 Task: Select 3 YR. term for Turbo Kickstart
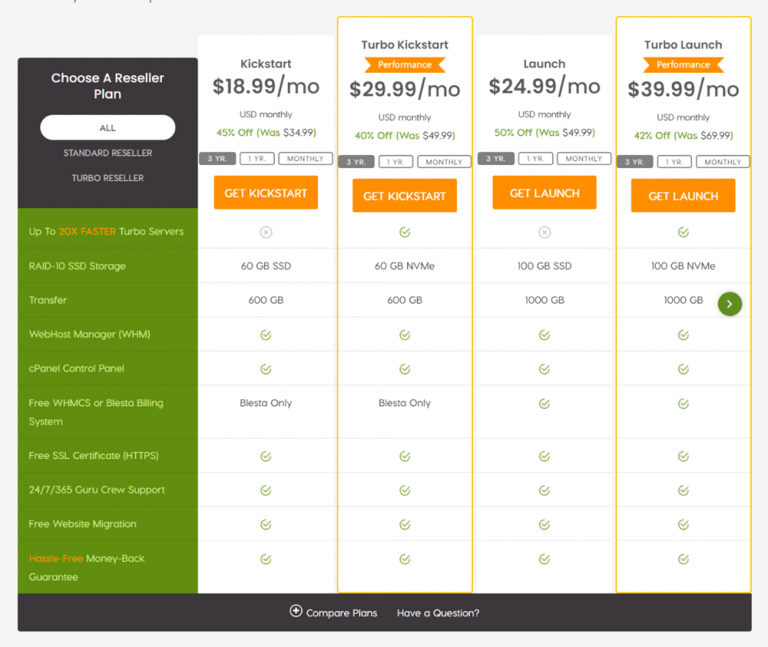pos(356,162)
